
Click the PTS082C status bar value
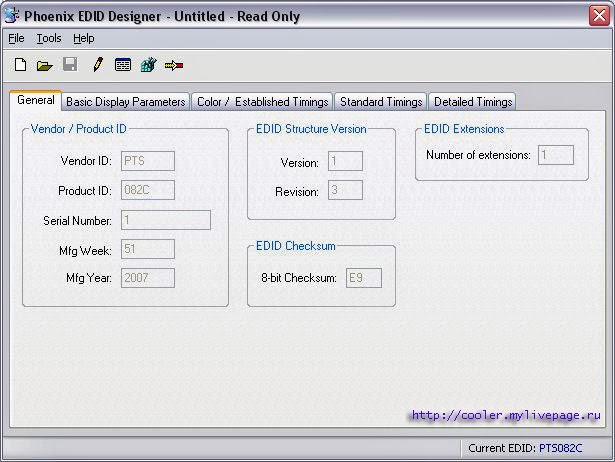(x=560, y=448)
